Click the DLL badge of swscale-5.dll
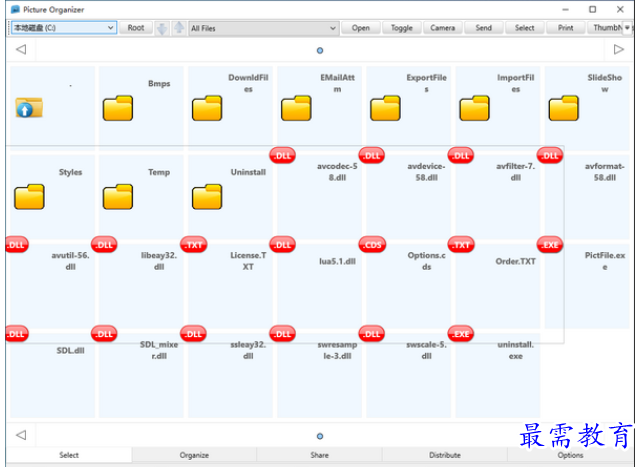Screen dimensions: 641x467 click(372, 334)
